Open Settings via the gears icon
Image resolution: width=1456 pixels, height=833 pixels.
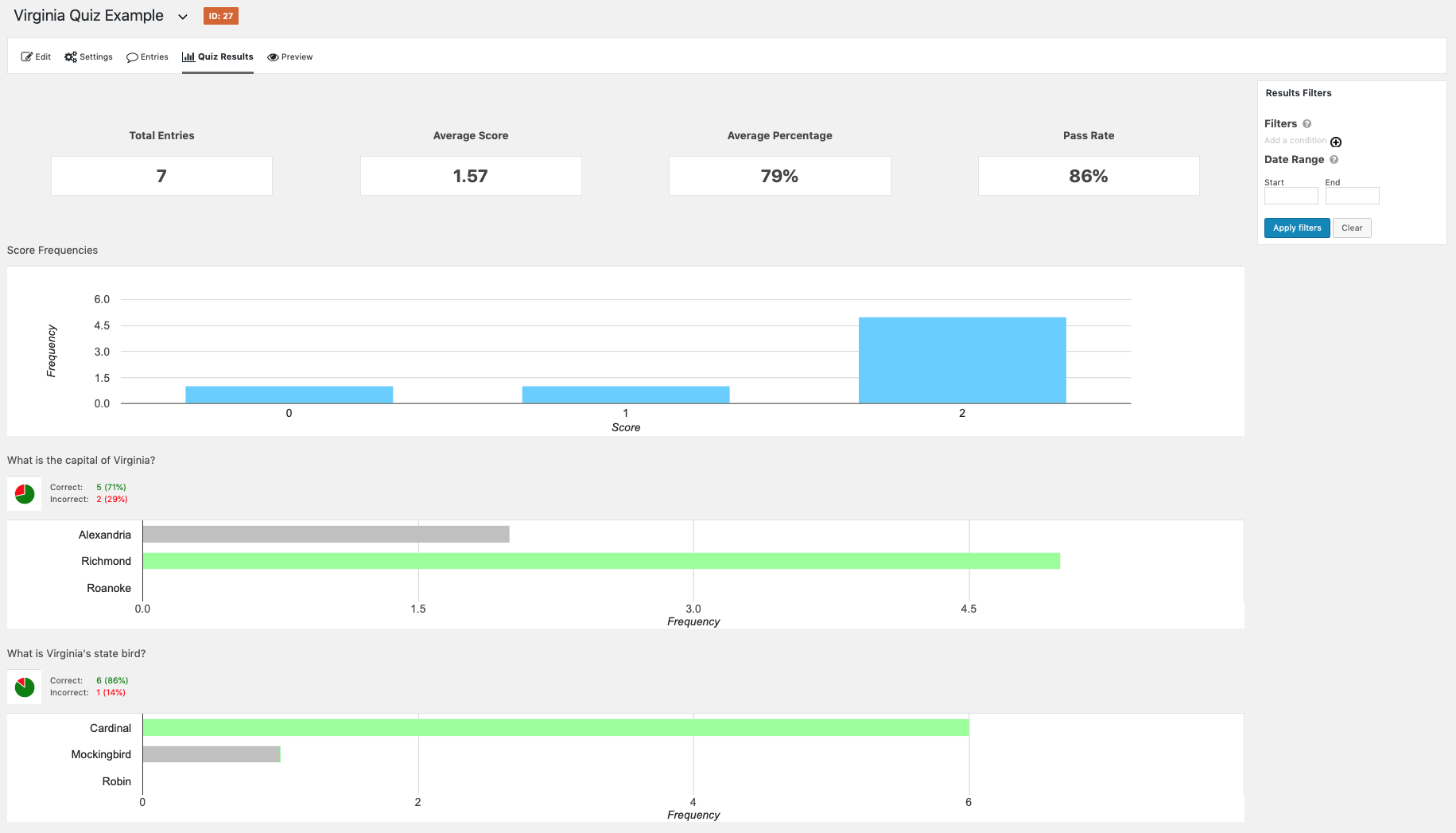pos(71,56)
